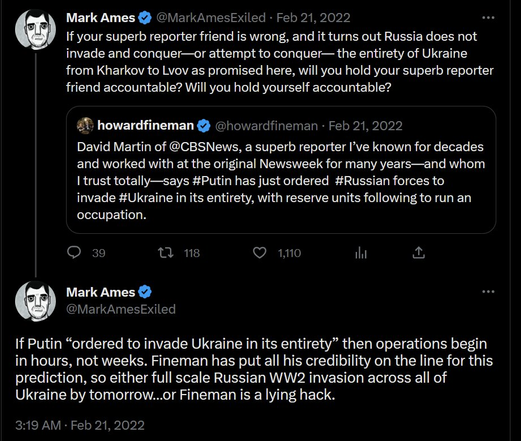Open Mark Ames avatar on top tweet
Image resolution: width=521 pixels, height=441 pixels.
coord(35,29)
